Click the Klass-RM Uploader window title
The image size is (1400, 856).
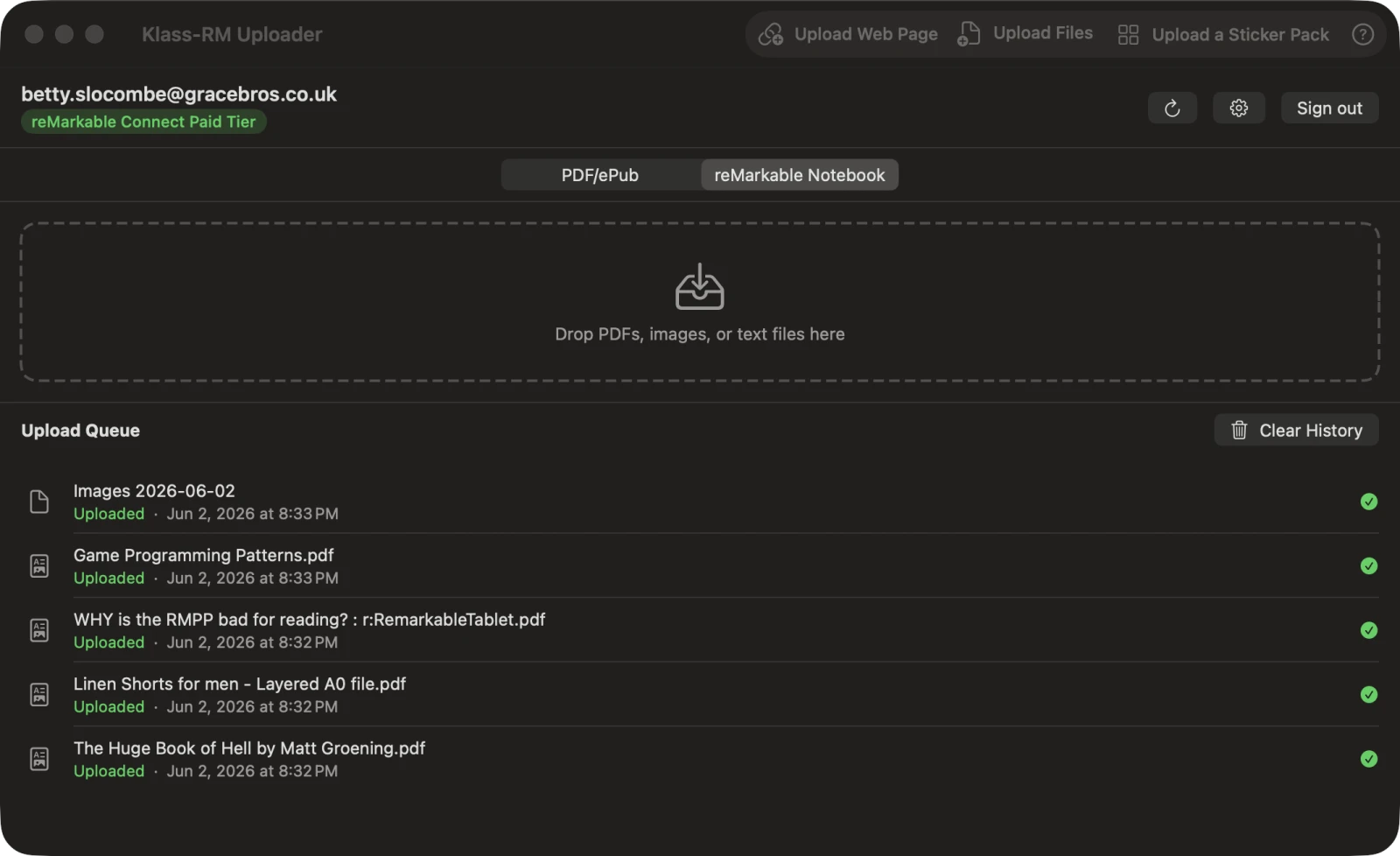click(232, 34)
